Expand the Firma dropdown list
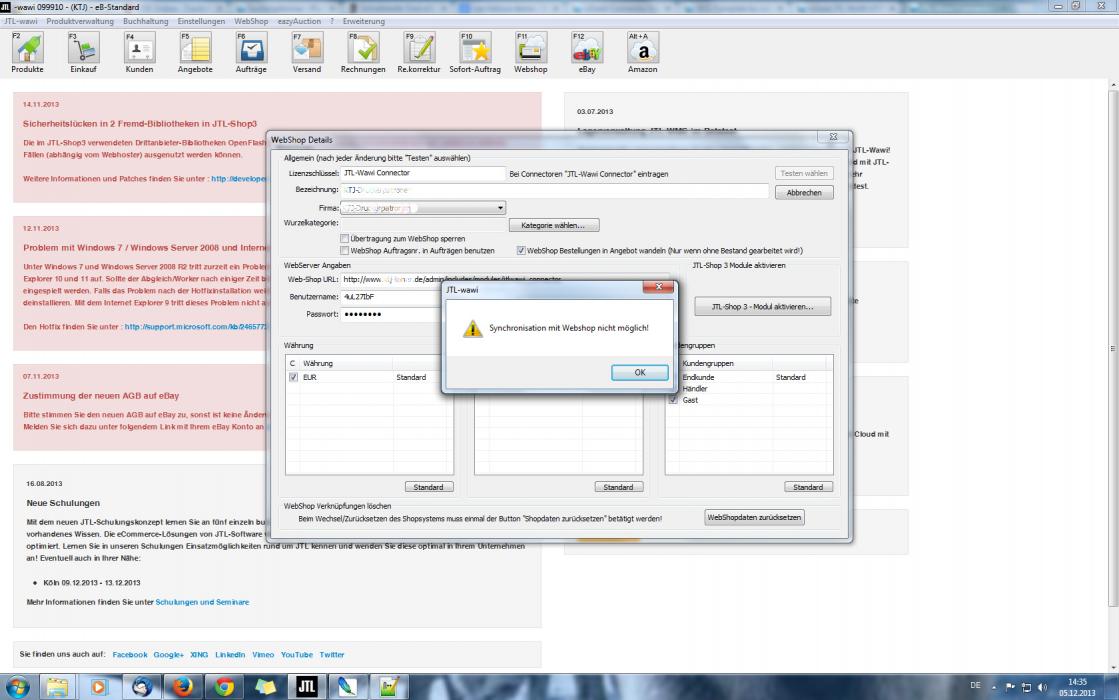1119x700 pixels. coord(501,208)
